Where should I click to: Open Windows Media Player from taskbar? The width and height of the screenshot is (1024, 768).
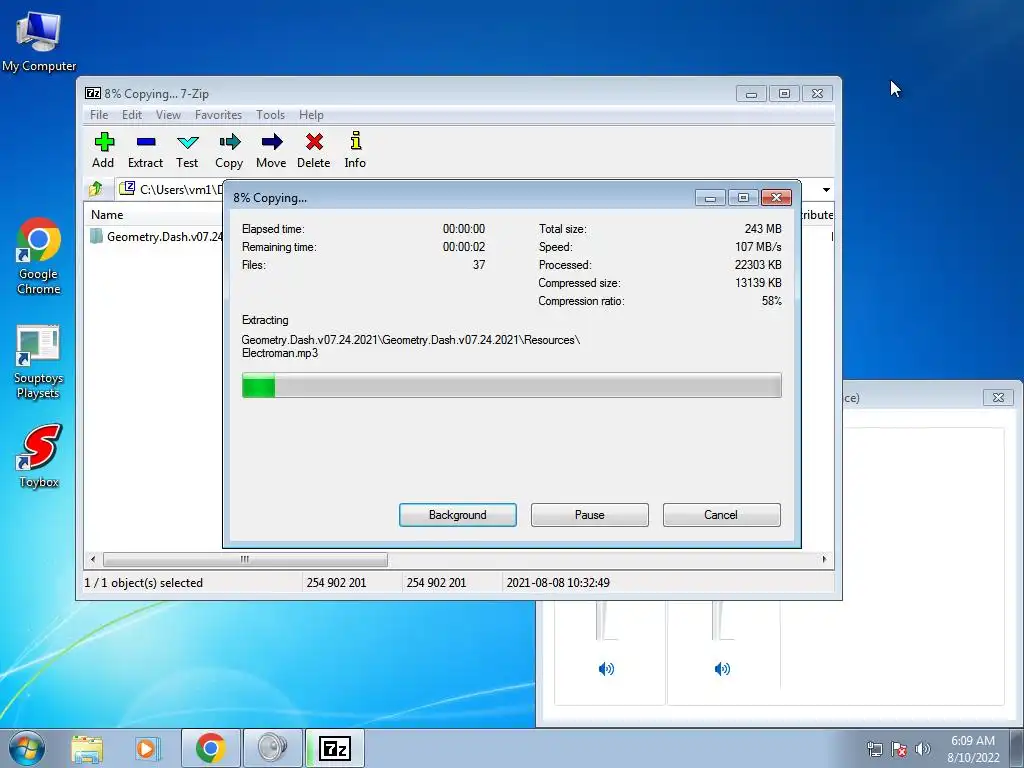pyautogui.click(x=147, y=748)
